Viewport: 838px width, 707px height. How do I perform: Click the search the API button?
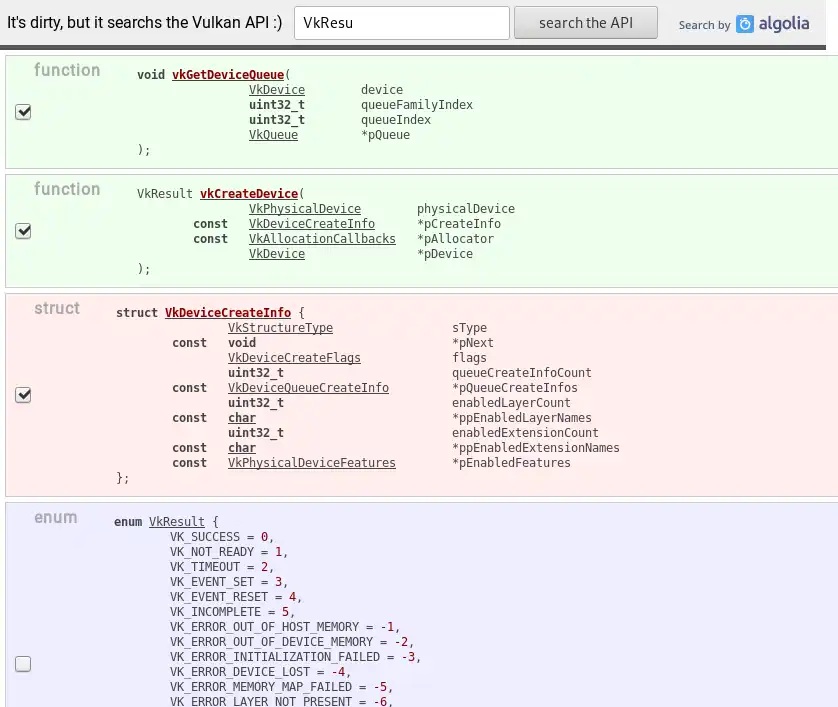tap(586, 23)
